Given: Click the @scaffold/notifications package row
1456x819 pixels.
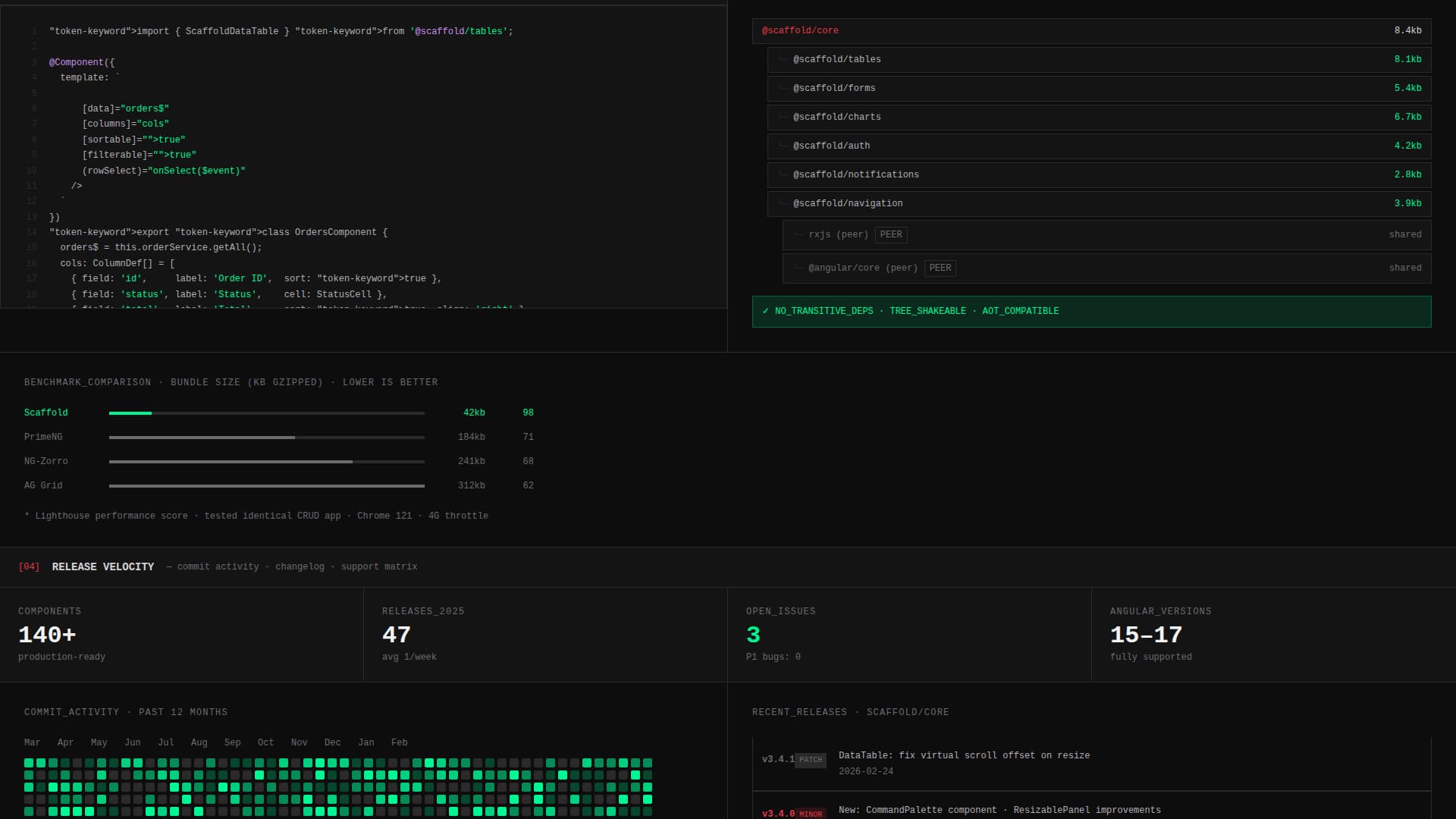Looking at the screenshot, I should tap(1099, 175).
